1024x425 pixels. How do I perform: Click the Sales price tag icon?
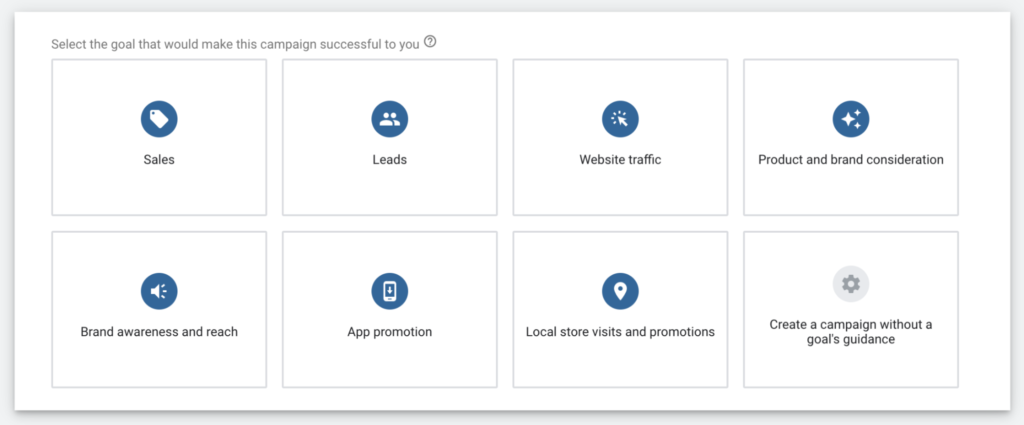159,119
